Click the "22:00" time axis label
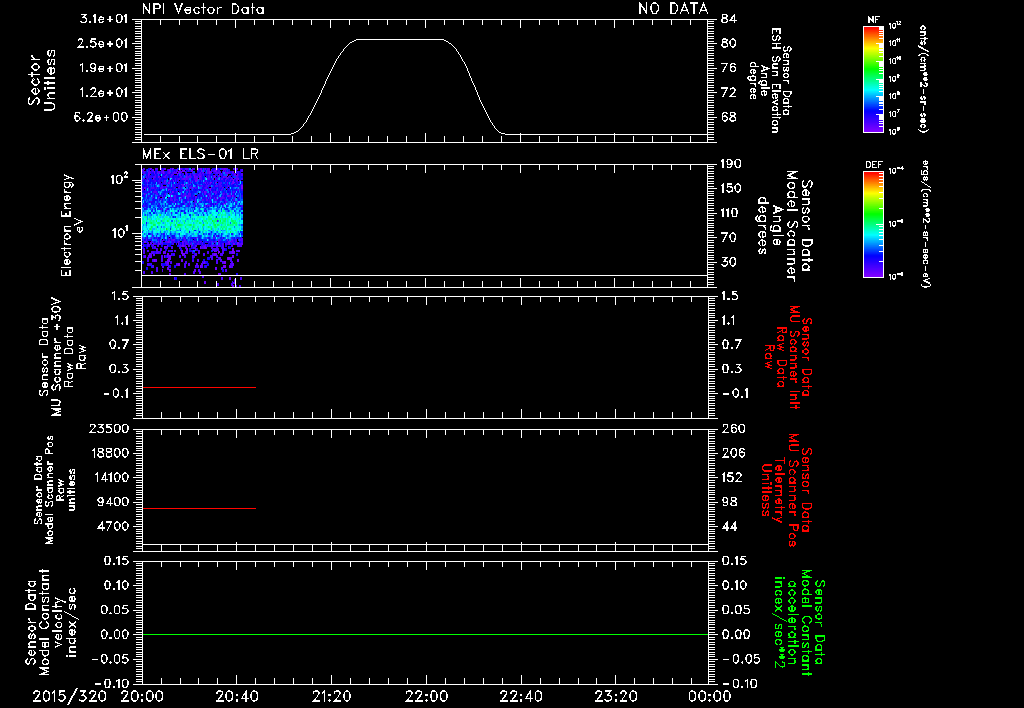Screen dimensions: 1024x708 coord(426,697)
